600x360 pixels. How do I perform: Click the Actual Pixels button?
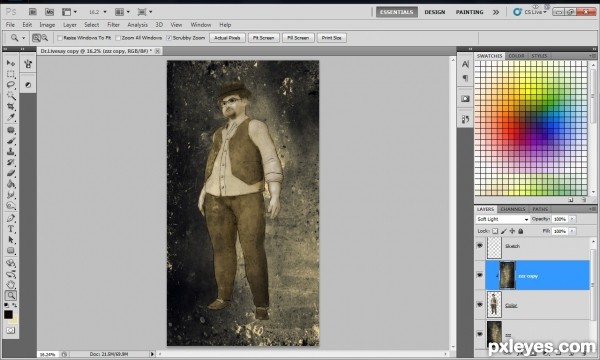point(227,38)
